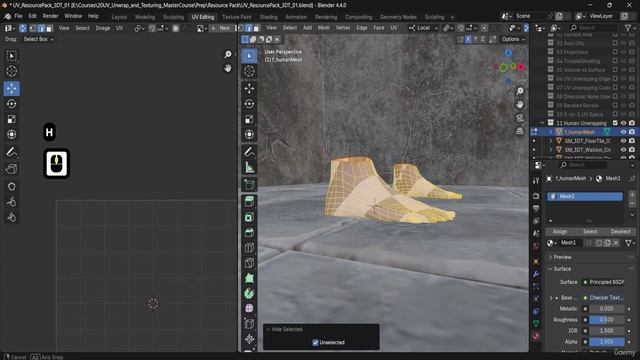Collapse the 11 Human Unwrapping collection

click(542, 123)
